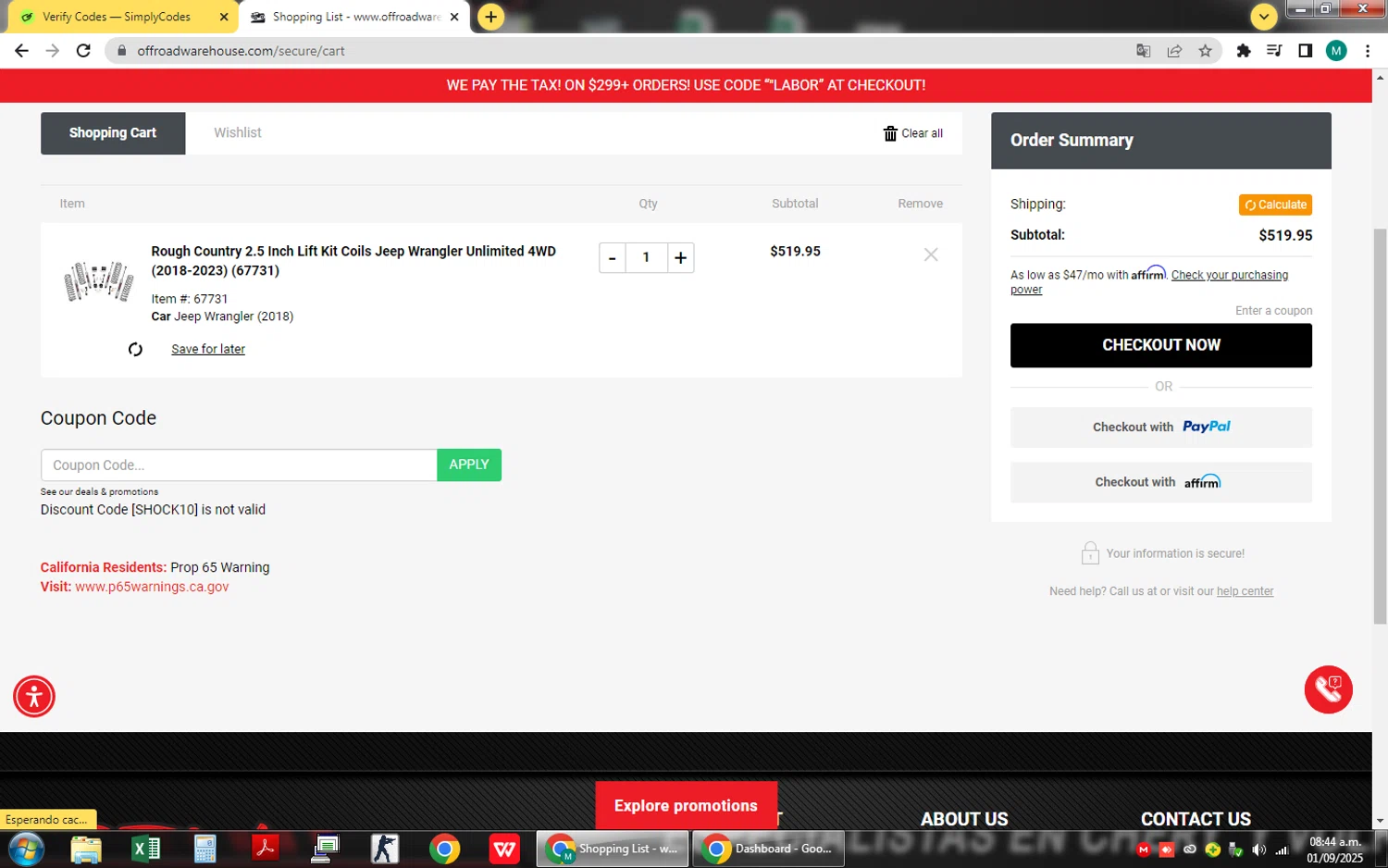Apply the coupon with APPLY button

[x=469, y=465]
